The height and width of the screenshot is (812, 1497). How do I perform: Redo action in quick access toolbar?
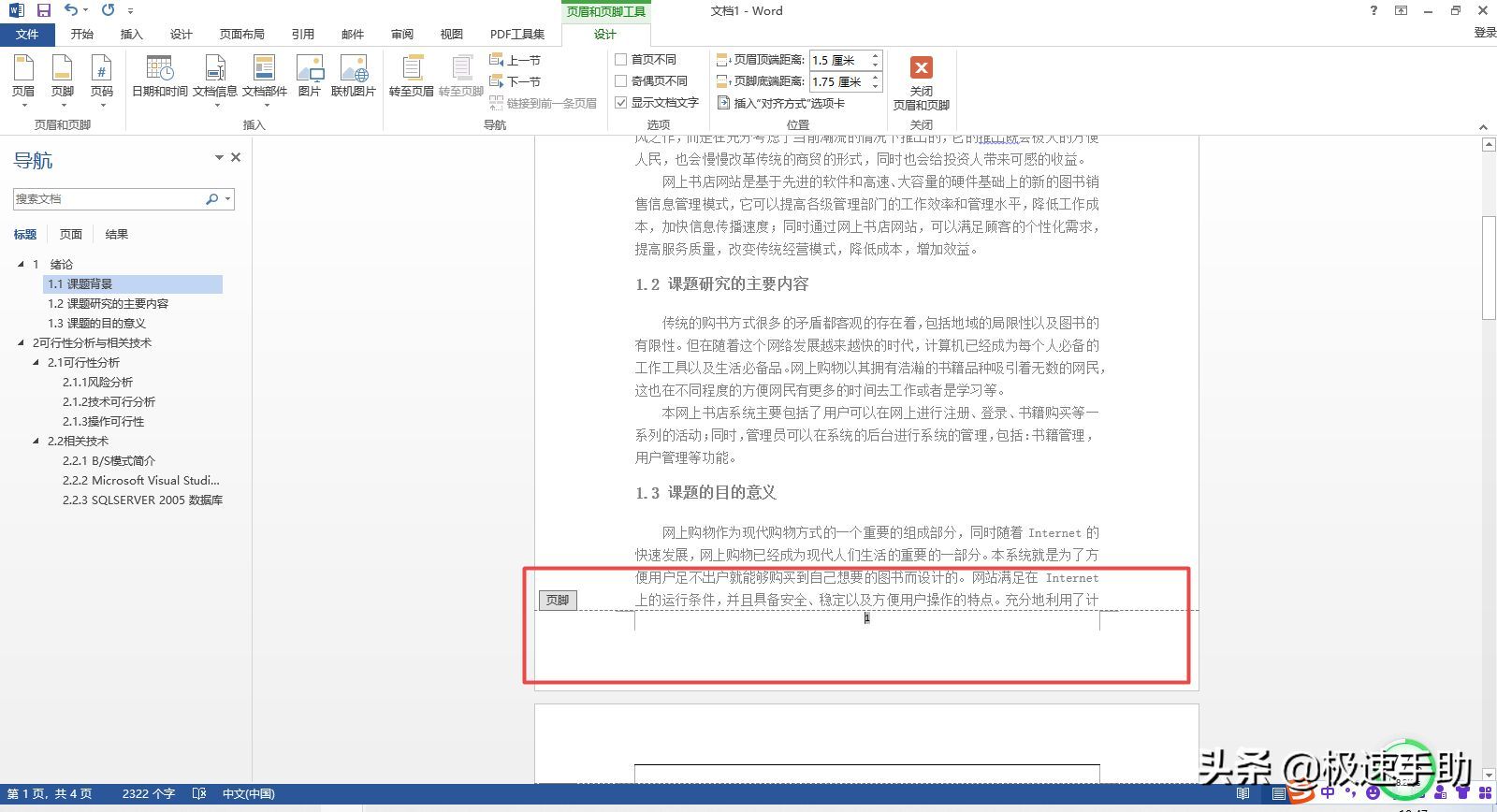click(108, 10)
